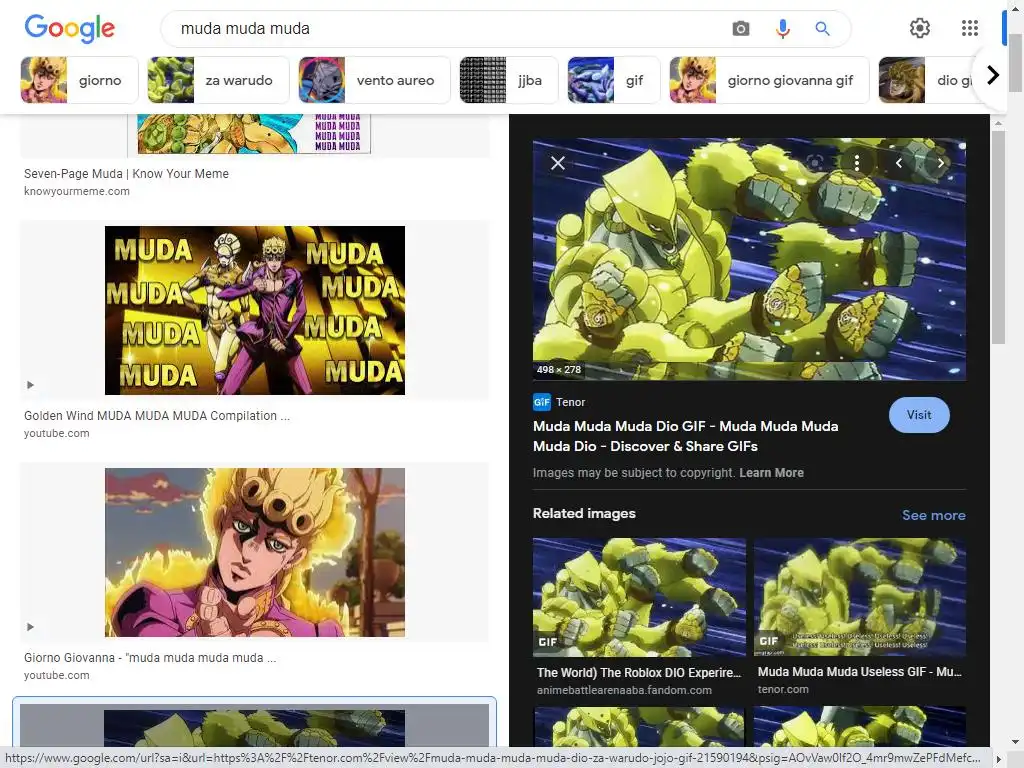The image size is (1024, 768).
Task: Start voice search with microphone icon
Action: coord(782,29)
